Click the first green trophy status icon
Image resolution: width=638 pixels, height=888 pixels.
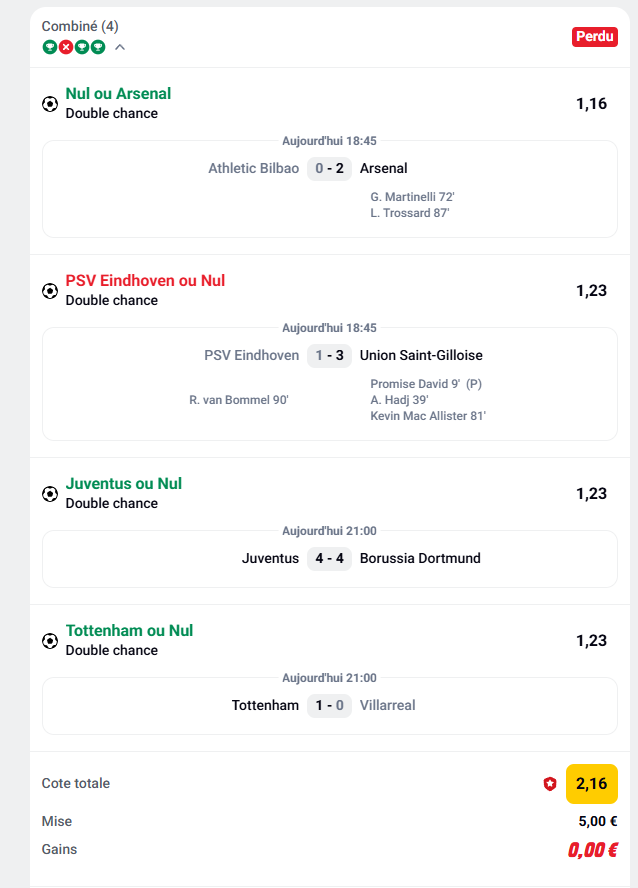[49, 47]
